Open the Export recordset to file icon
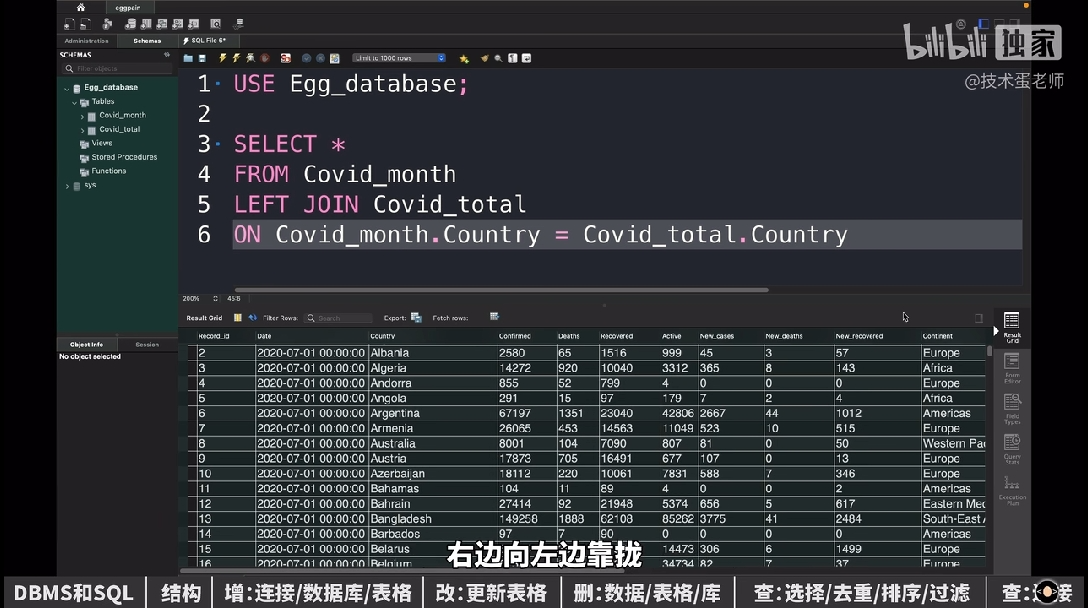The image size is (1088, 608). tap(415, 318)
